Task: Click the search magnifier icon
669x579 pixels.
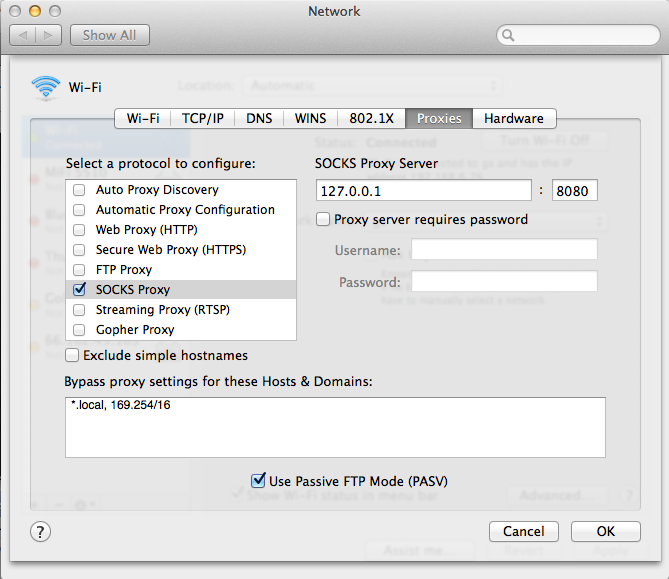Action: tap(508, 35)
